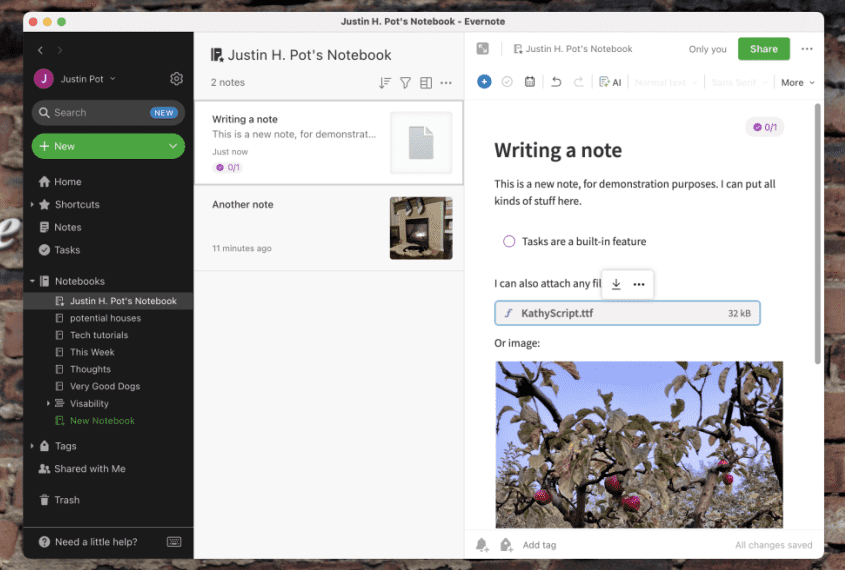Click the 'Only you' sharing status
This screenshot has width=845, height=570.
pyautogui.click(x=707, y=49)
